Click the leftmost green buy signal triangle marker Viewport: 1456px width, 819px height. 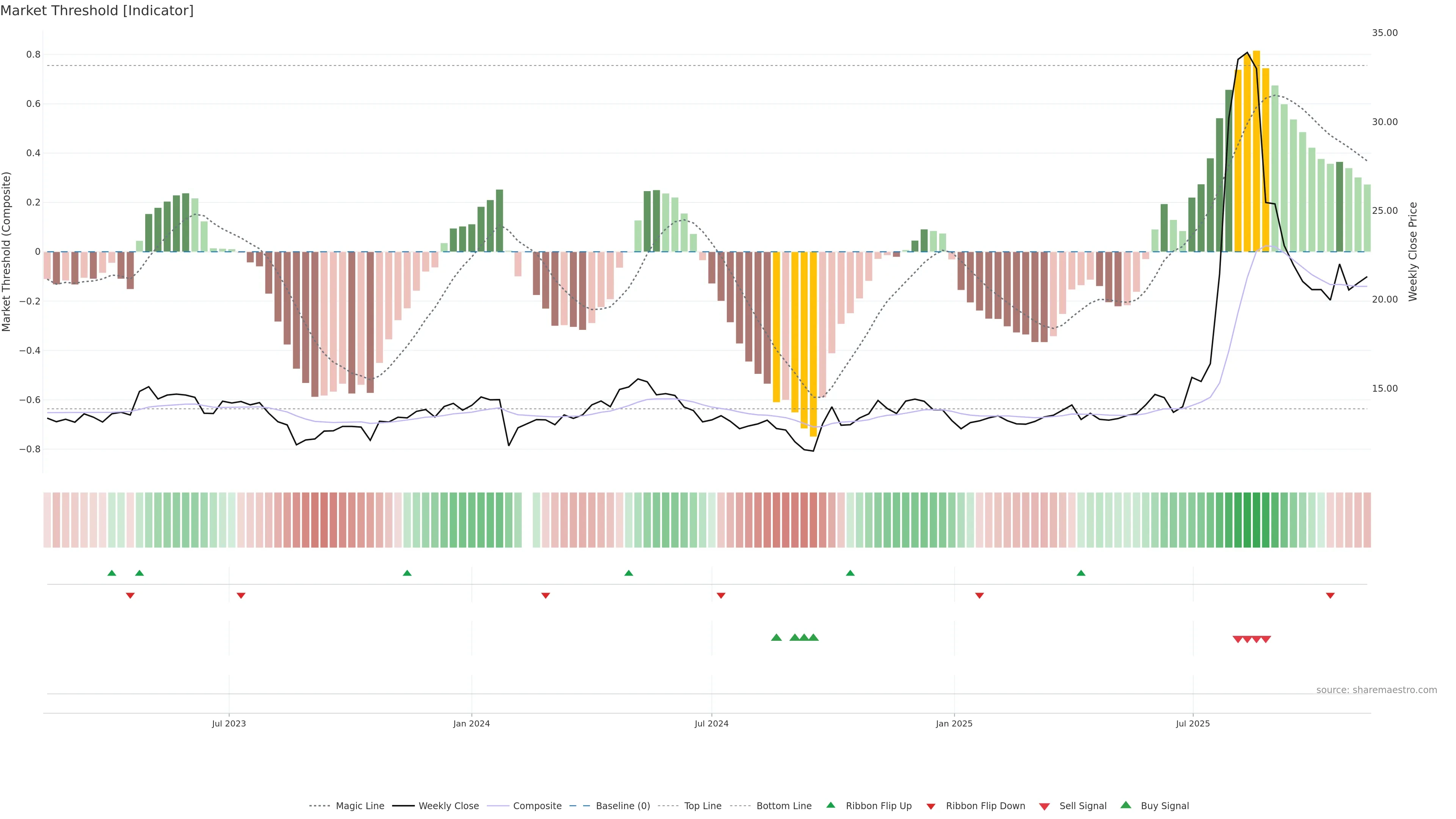point(776,637)
